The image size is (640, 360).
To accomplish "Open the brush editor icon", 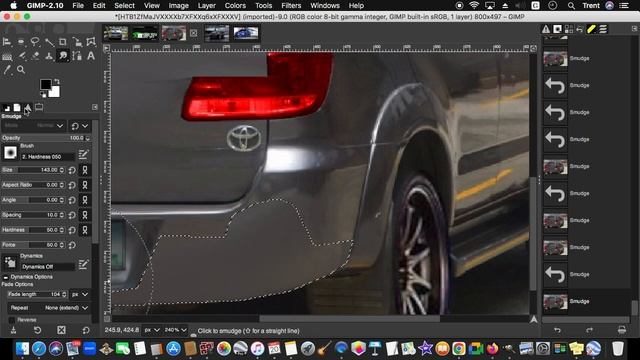I will (83, 154).
